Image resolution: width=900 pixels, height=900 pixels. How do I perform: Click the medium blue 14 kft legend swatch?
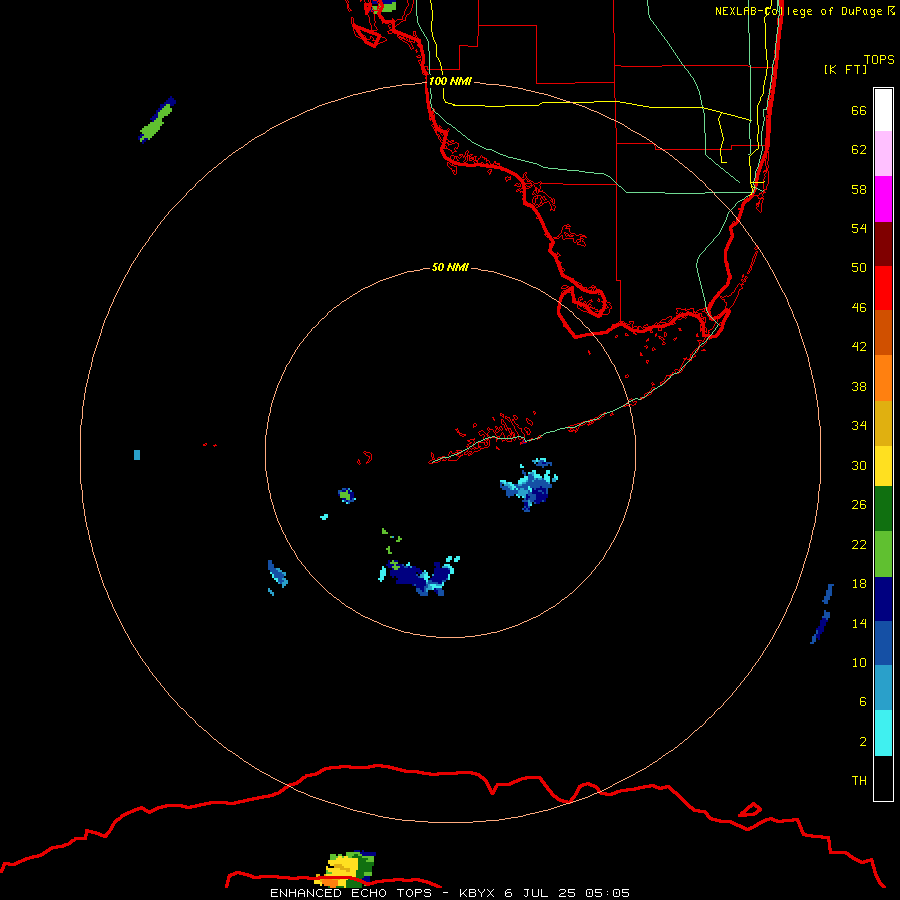883,643
